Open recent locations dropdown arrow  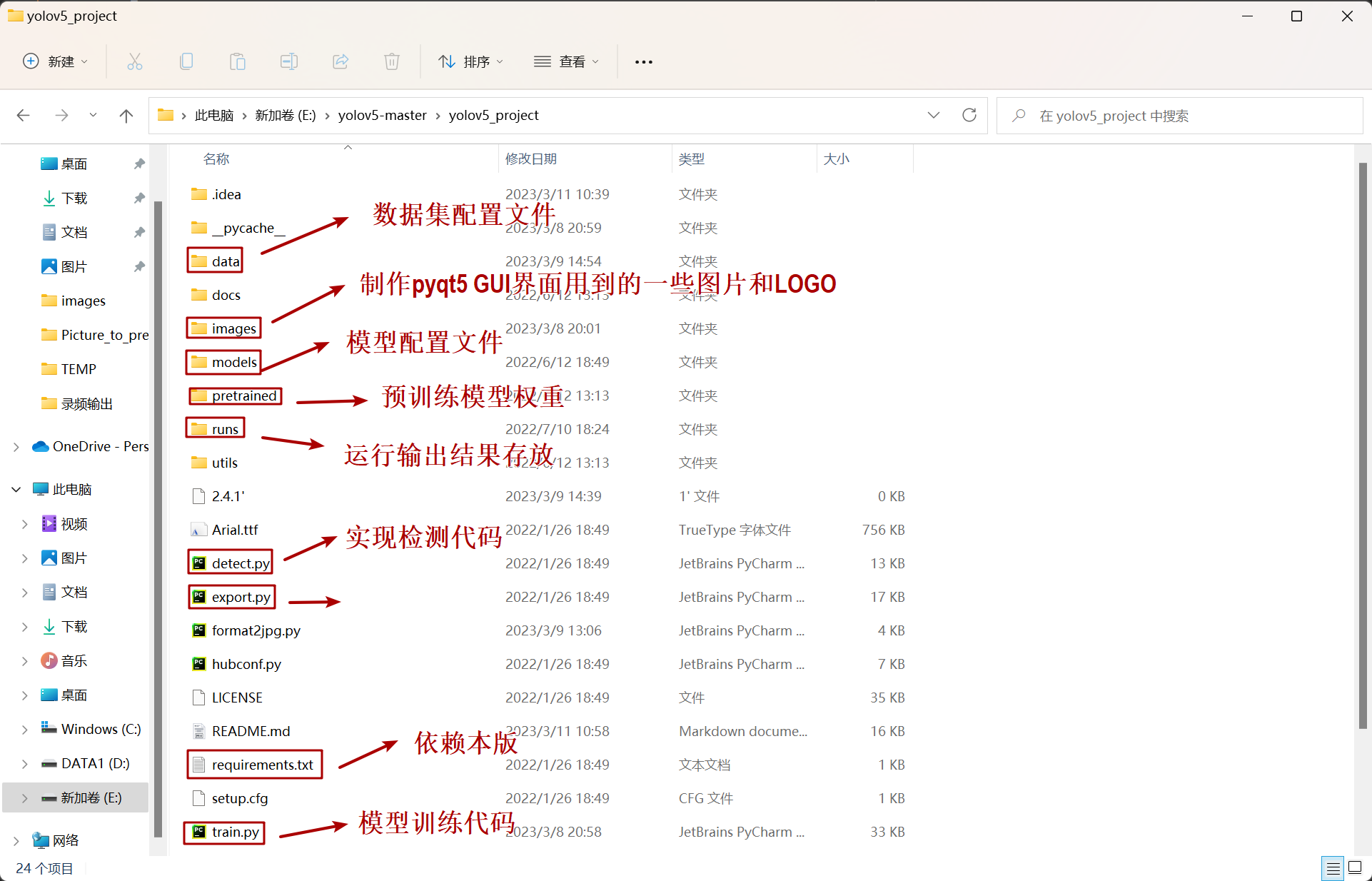tap(93, 115)
